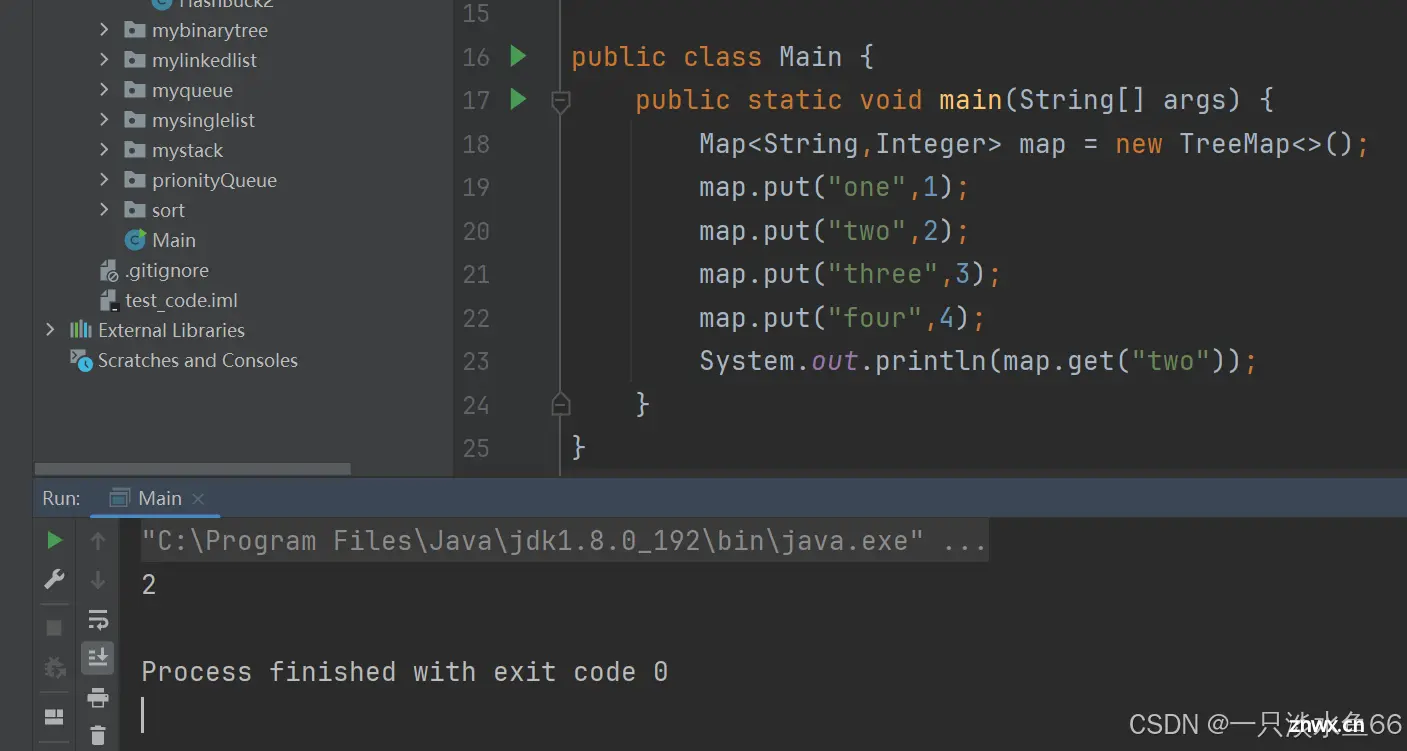Click the gray stop process square
Viewport: 1407px width, 751px height.
[55, 627]
